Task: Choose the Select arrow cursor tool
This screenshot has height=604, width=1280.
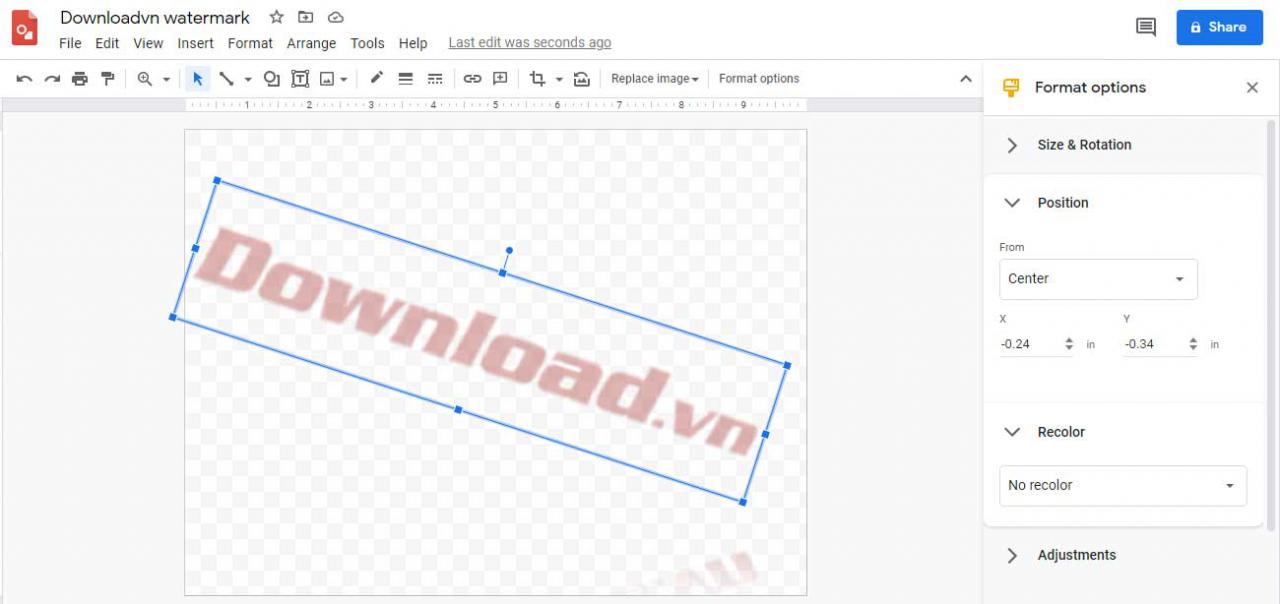Action: click(198, 79)
